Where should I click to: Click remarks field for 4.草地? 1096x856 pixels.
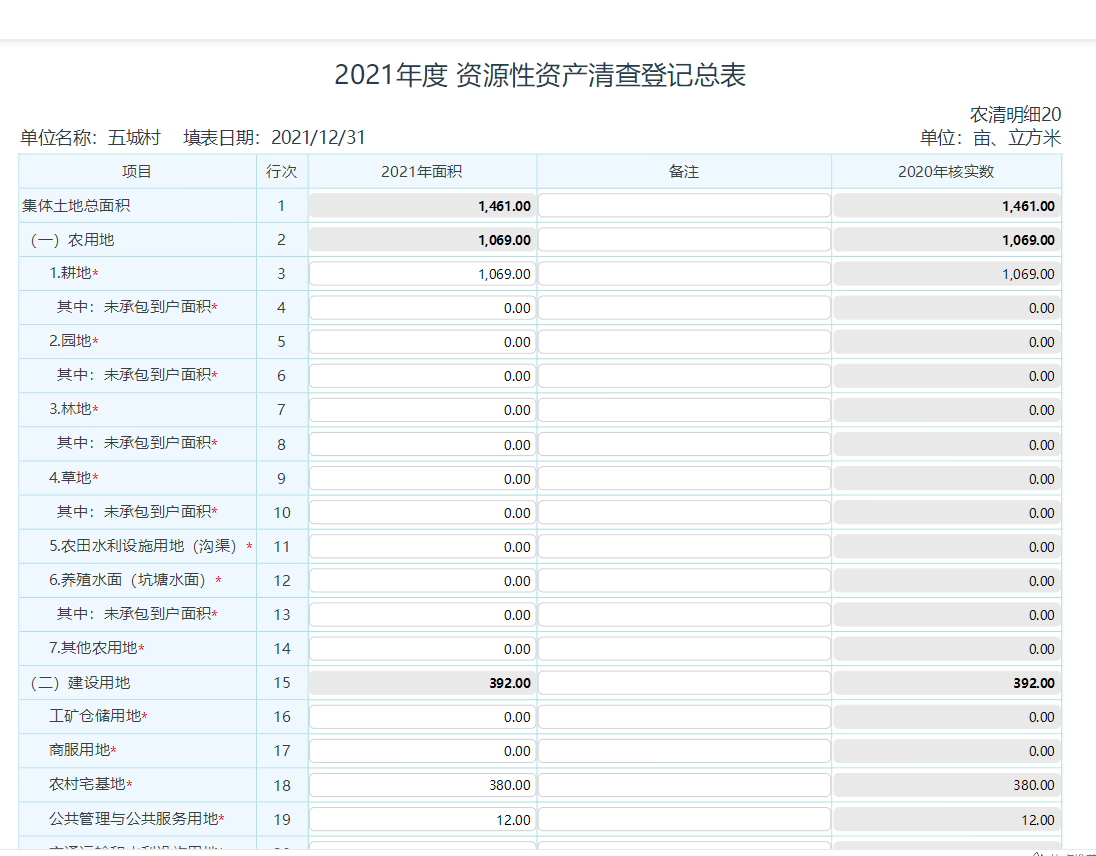684,479
